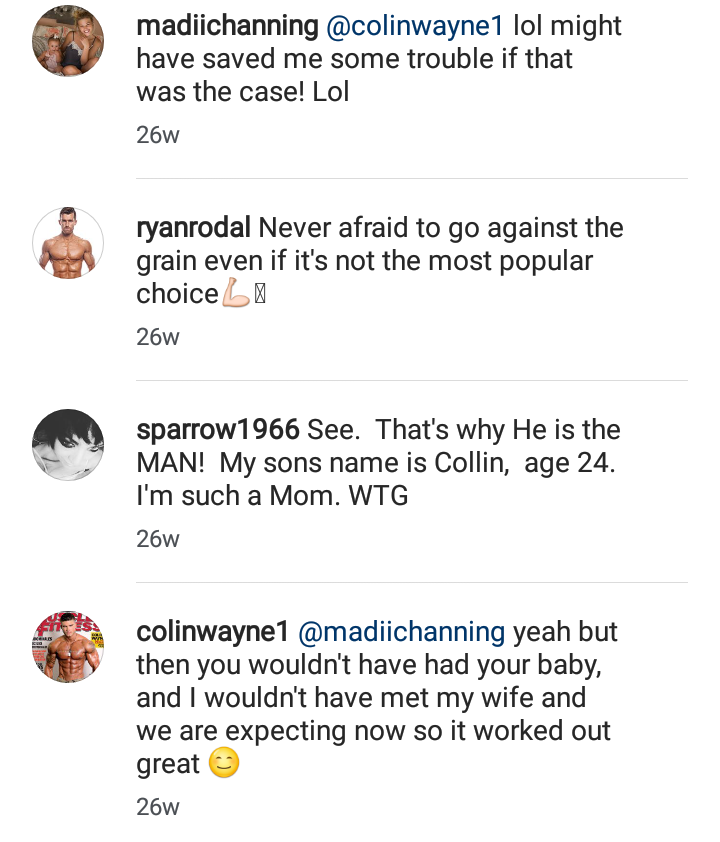
Task: Tap the smiling face emoji
Action: click(223, 763)
